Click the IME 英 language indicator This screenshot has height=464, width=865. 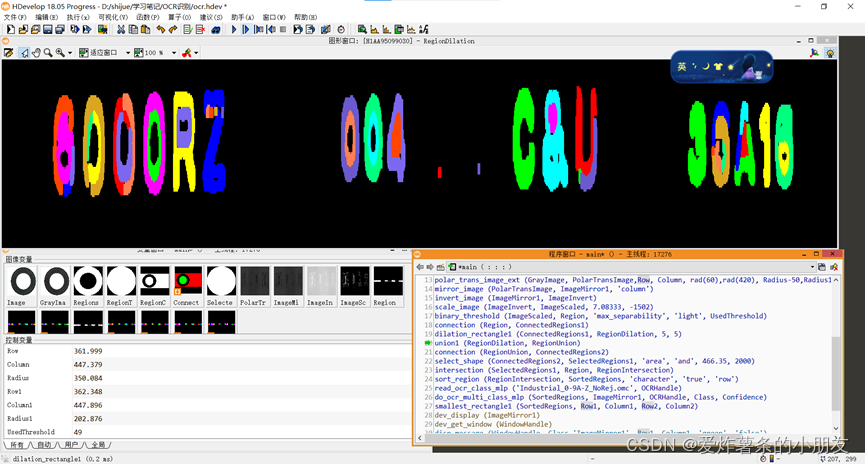coord(682,67)
